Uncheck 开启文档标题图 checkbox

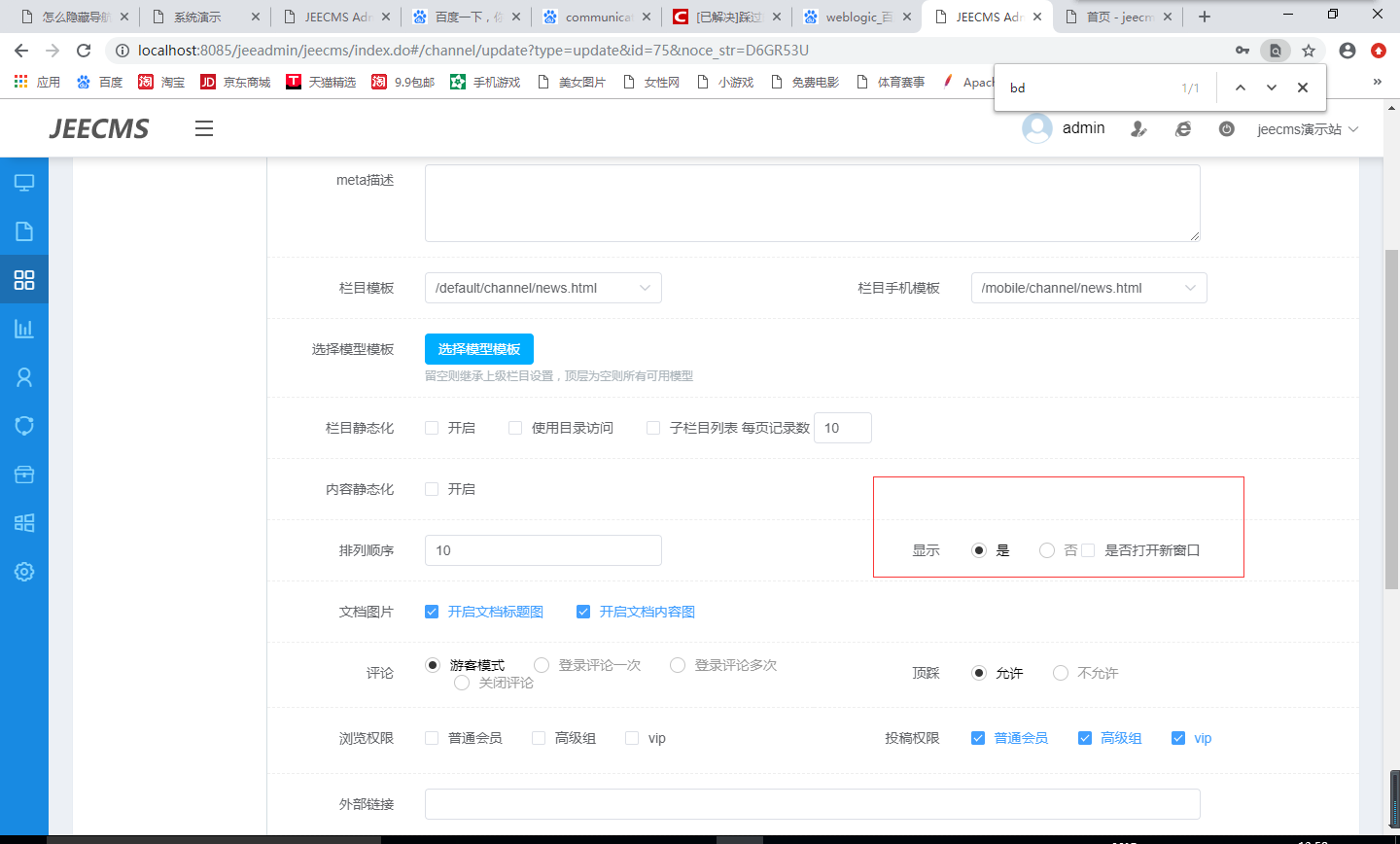pos(432,612)
